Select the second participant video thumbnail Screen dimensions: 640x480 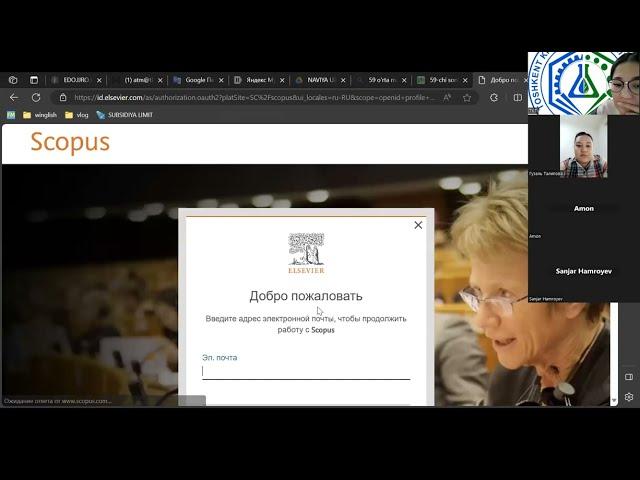[x=584, y=146]
